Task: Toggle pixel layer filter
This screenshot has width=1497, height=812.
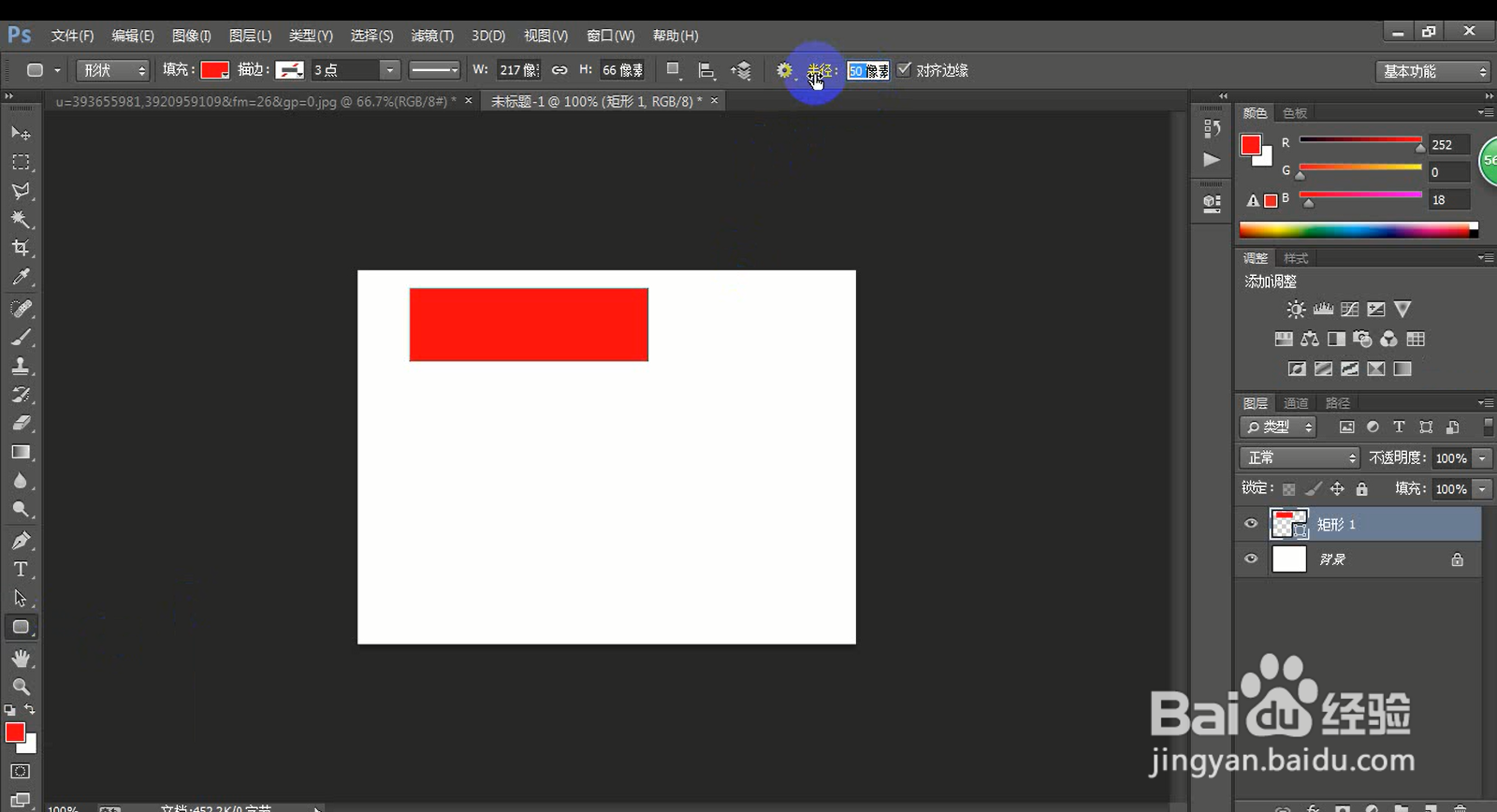Action: pos(1346,428)
